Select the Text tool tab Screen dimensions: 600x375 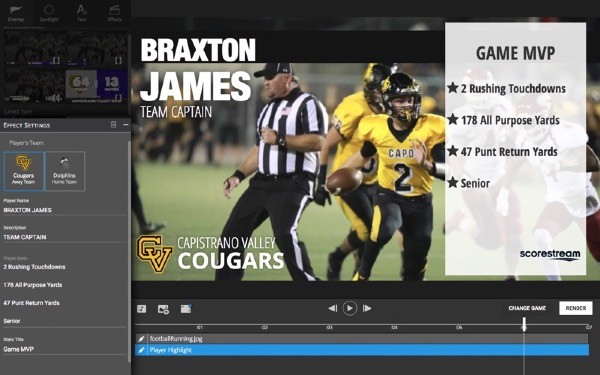[82, 13]
